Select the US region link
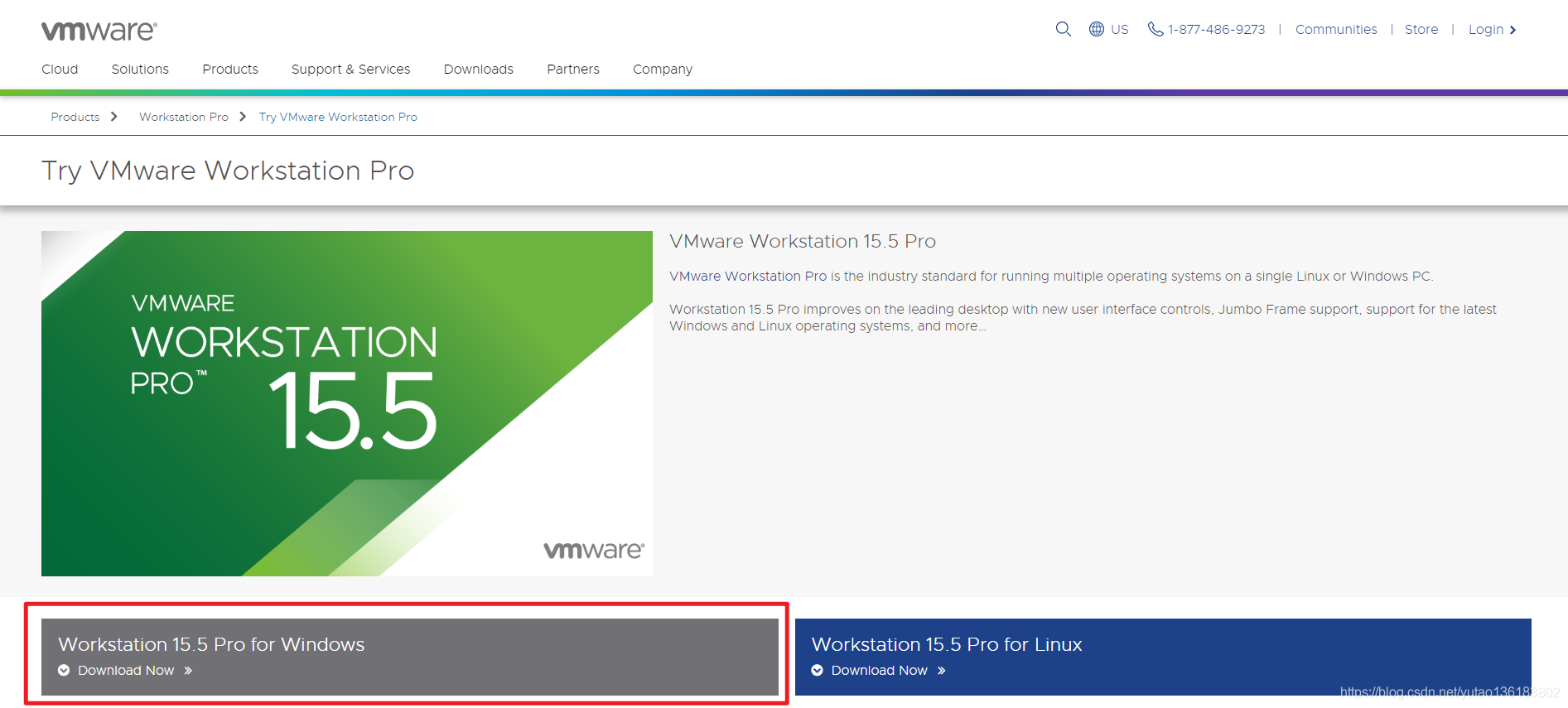1568x708 pixels. click(x=1120, y=30)
